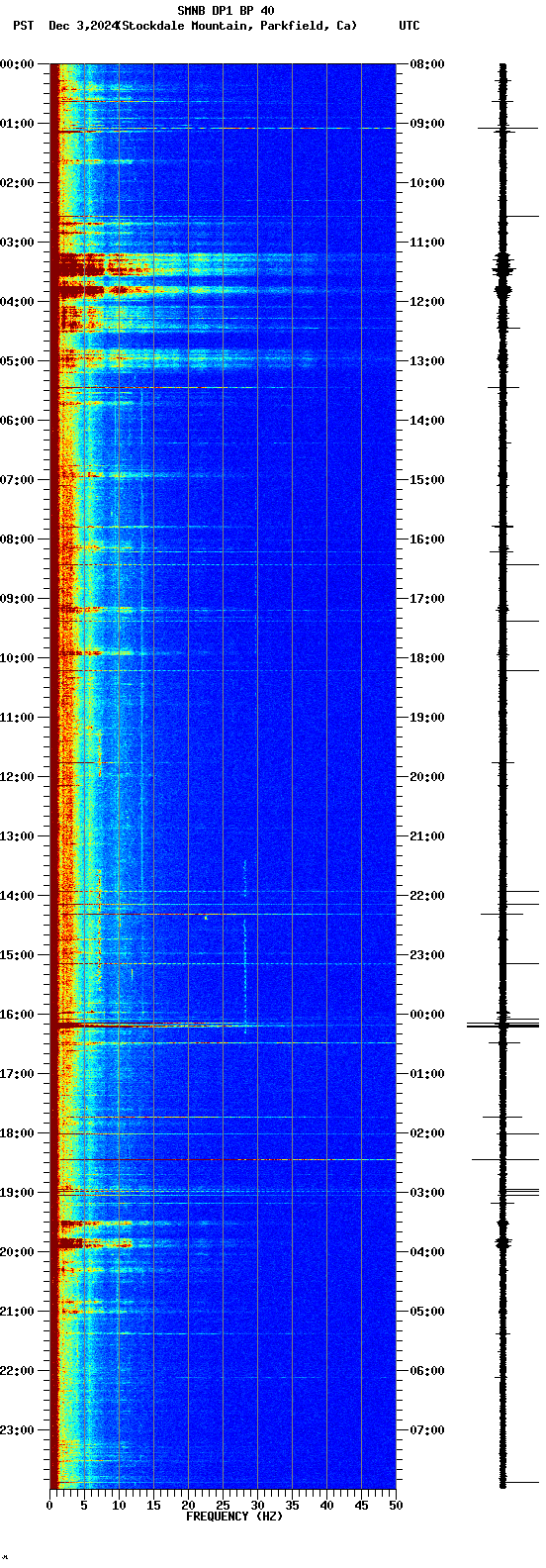The width and height of the screenshot is (546, 1568).
Task: Click the '00:00' PST time label
Action: (x=17, y=64)
